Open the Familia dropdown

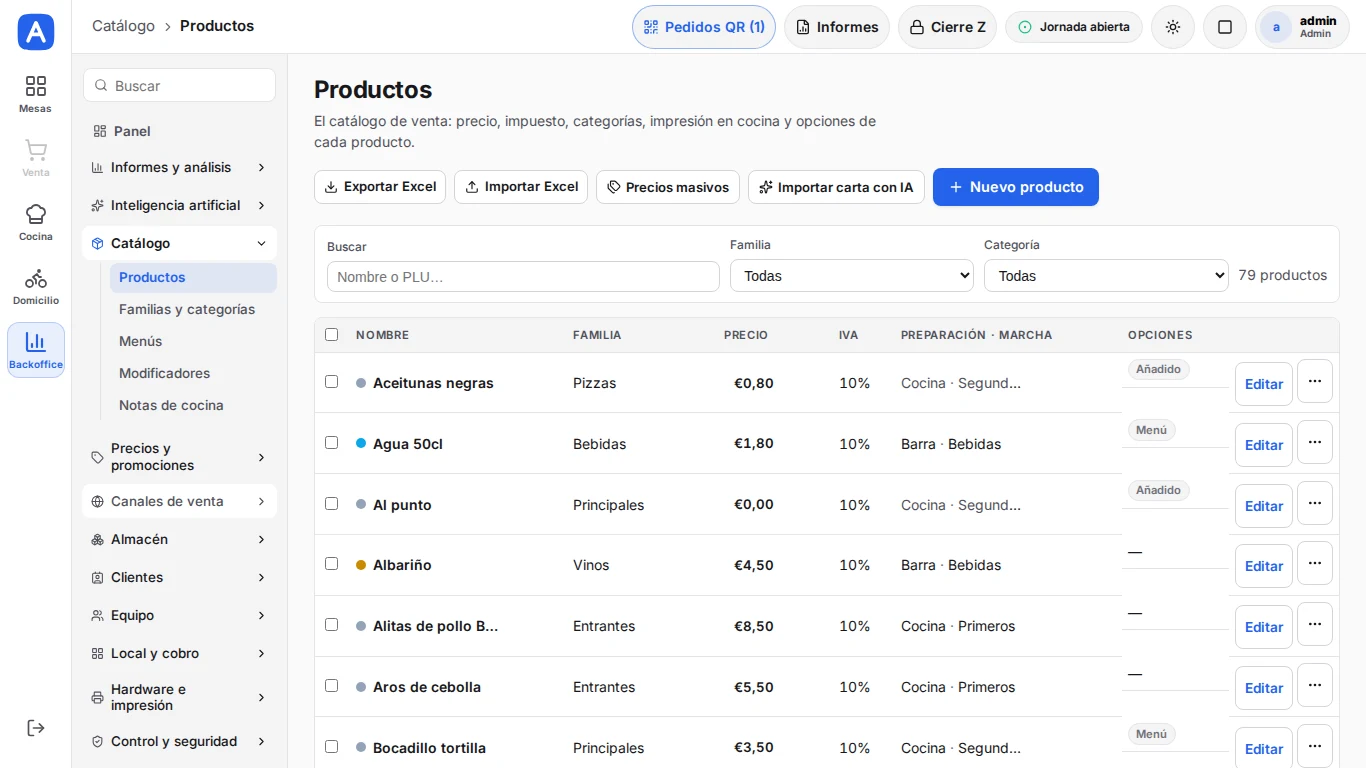[852, 276]
